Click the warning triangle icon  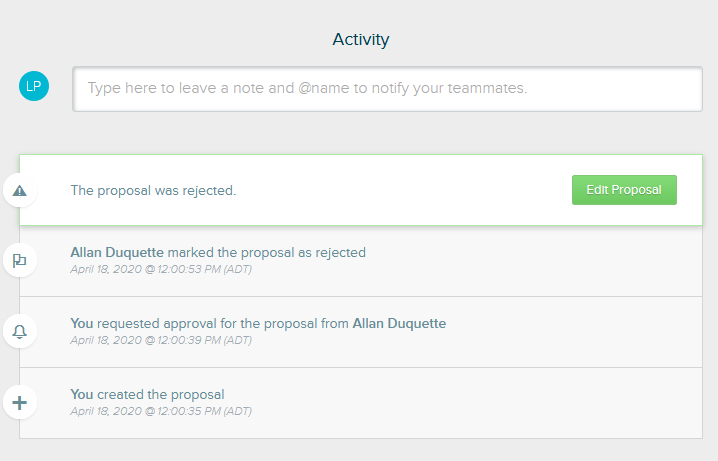tap(20, 190)
